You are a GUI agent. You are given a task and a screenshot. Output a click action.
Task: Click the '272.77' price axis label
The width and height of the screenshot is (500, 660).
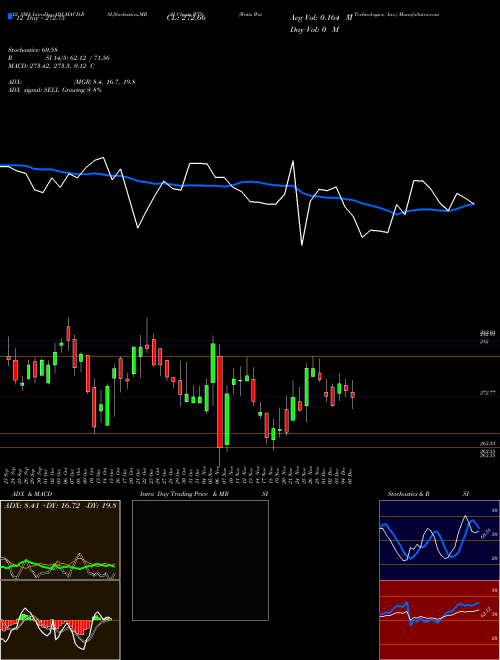pos(488,393)
